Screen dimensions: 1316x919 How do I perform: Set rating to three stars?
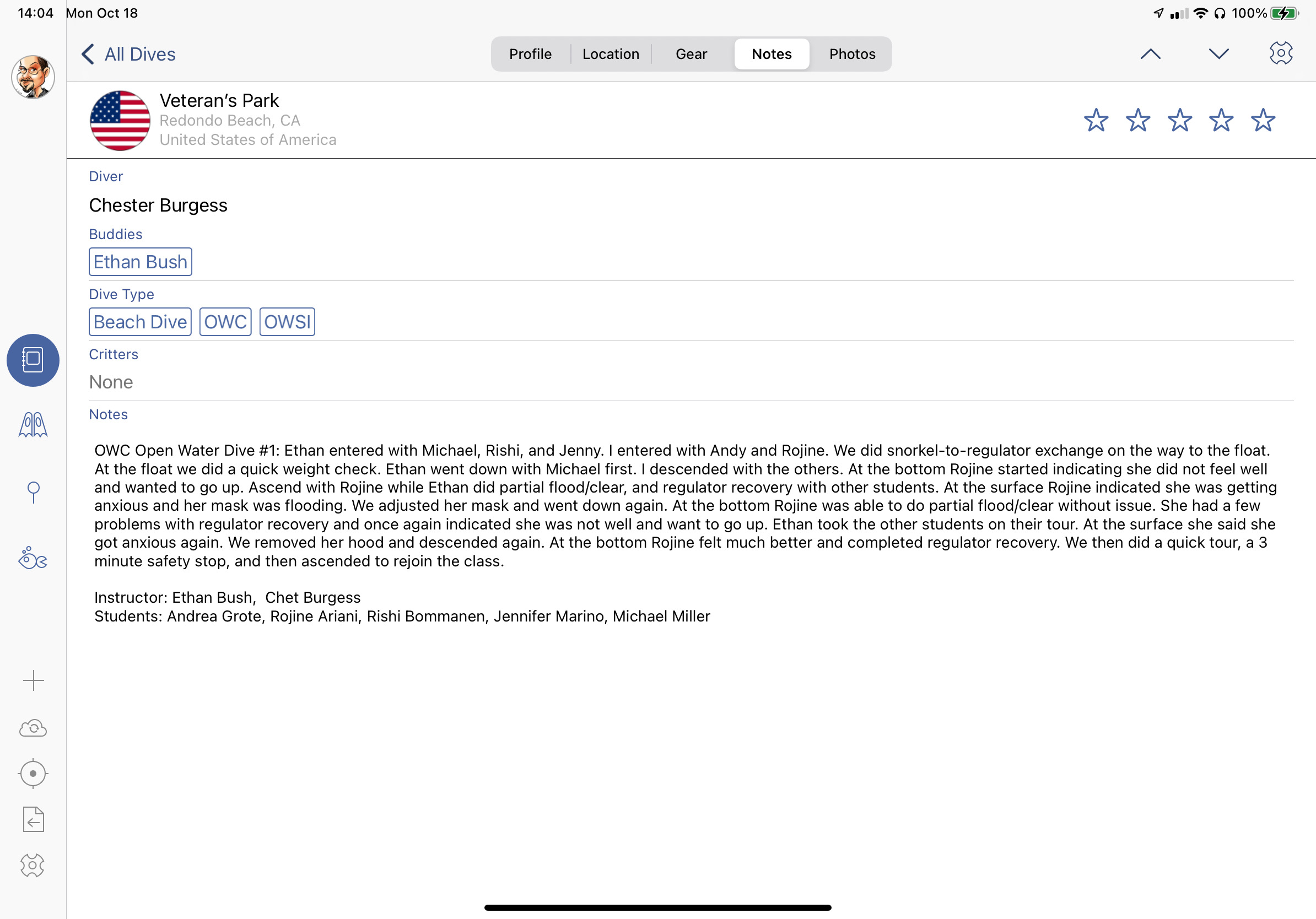pos(1179,120)
